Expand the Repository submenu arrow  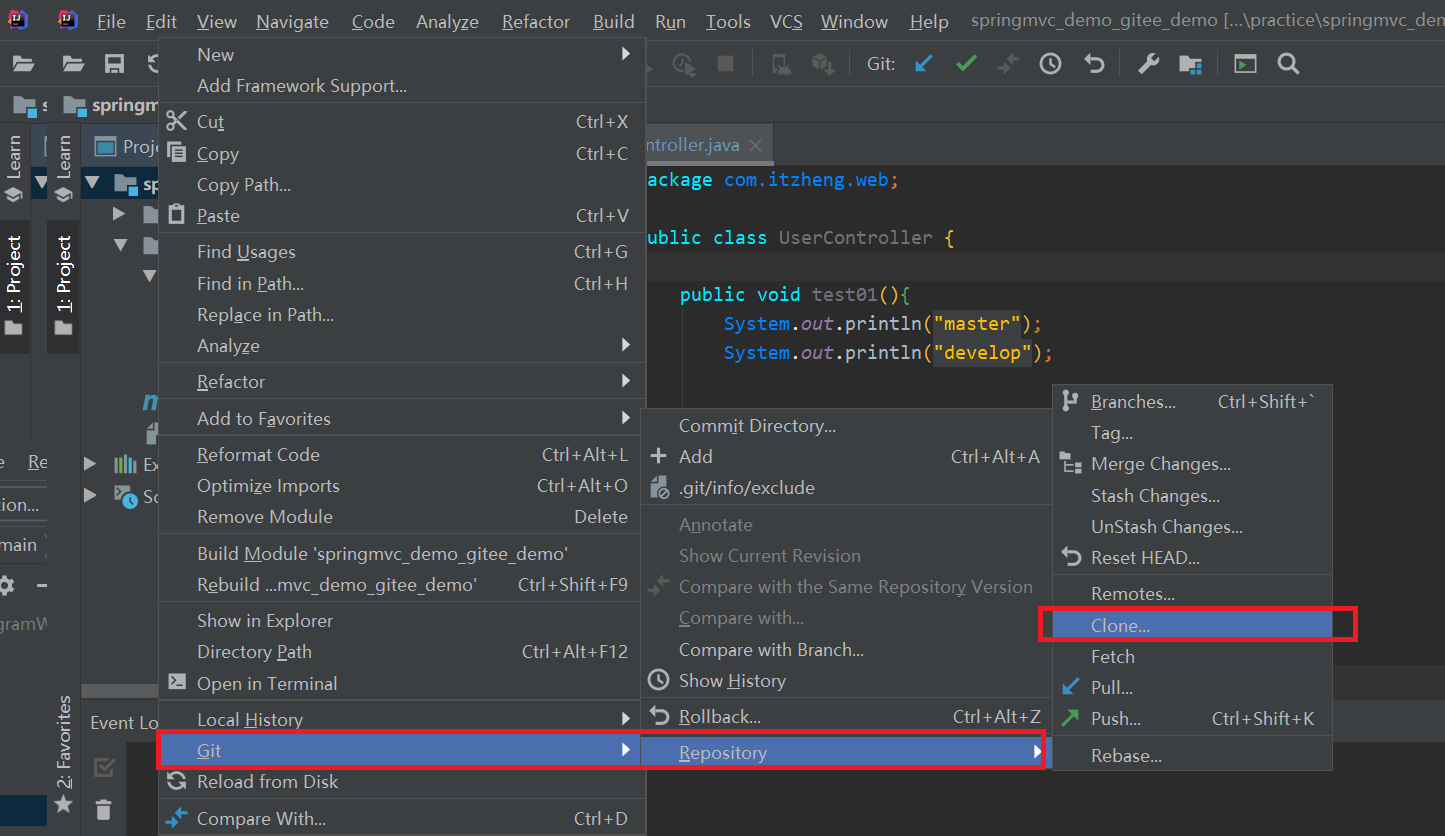pyautogui.click(x=1038, y=751)
